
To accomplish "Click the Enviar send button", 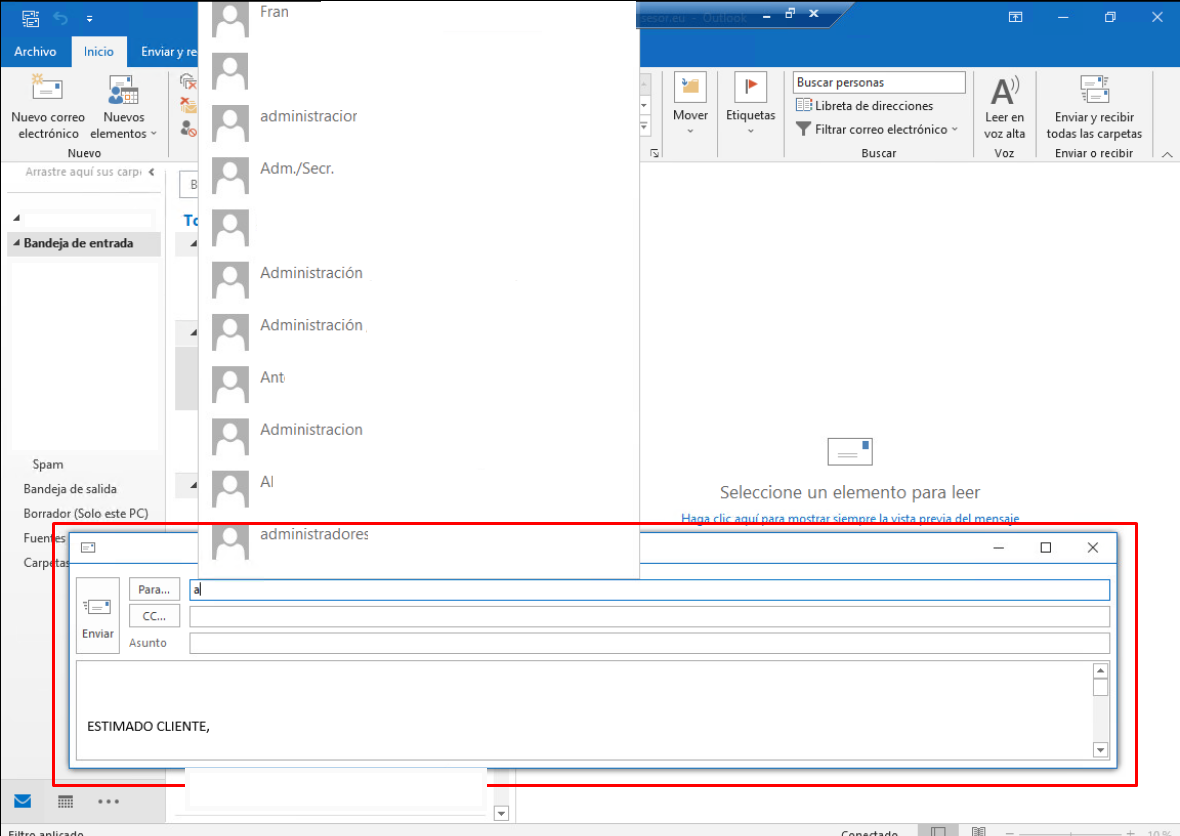I will tap(98, 616).
